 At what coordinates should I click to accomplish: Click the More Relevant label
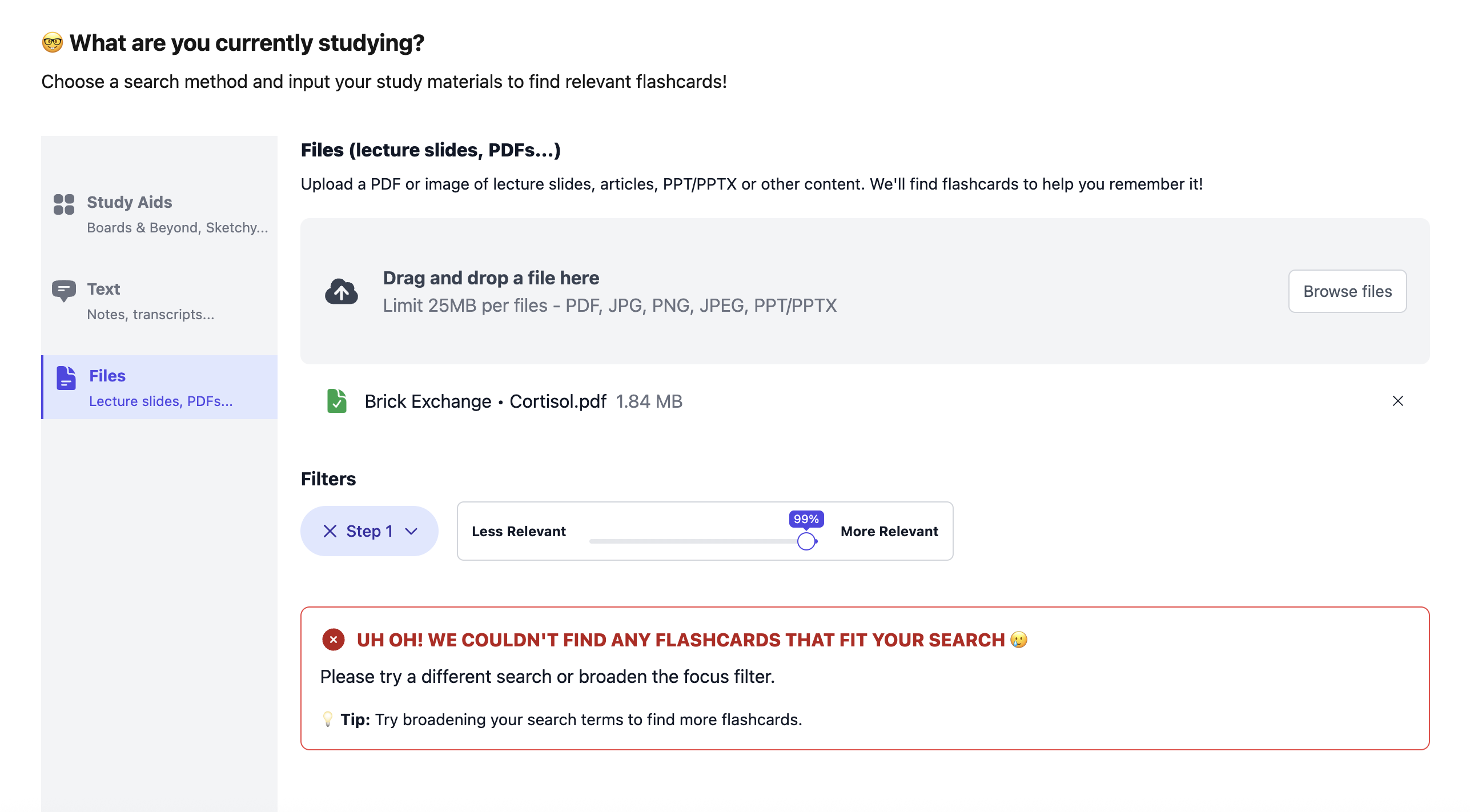click(889, 531)
